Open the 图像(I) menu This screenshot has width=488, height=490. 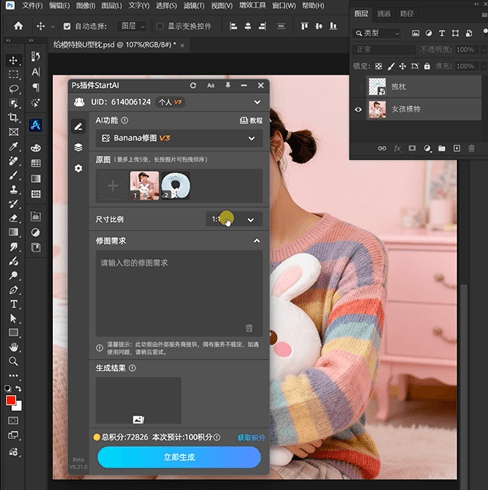click(85, 6)
